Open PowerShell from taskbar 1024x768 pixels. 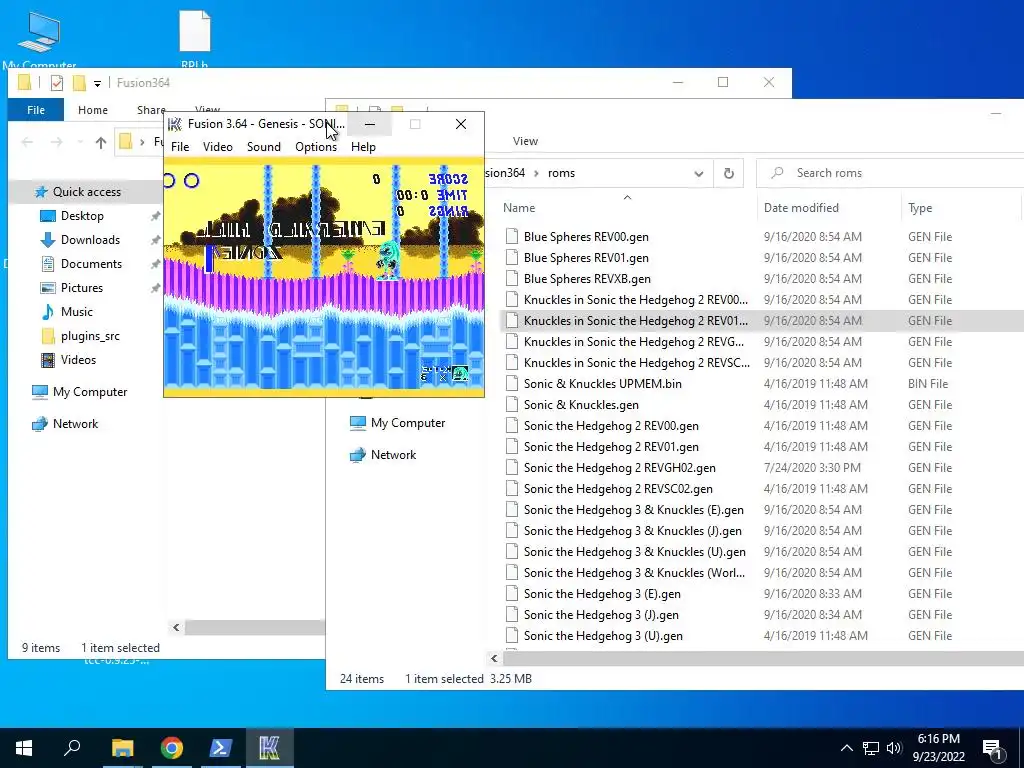tap(221, 748)
